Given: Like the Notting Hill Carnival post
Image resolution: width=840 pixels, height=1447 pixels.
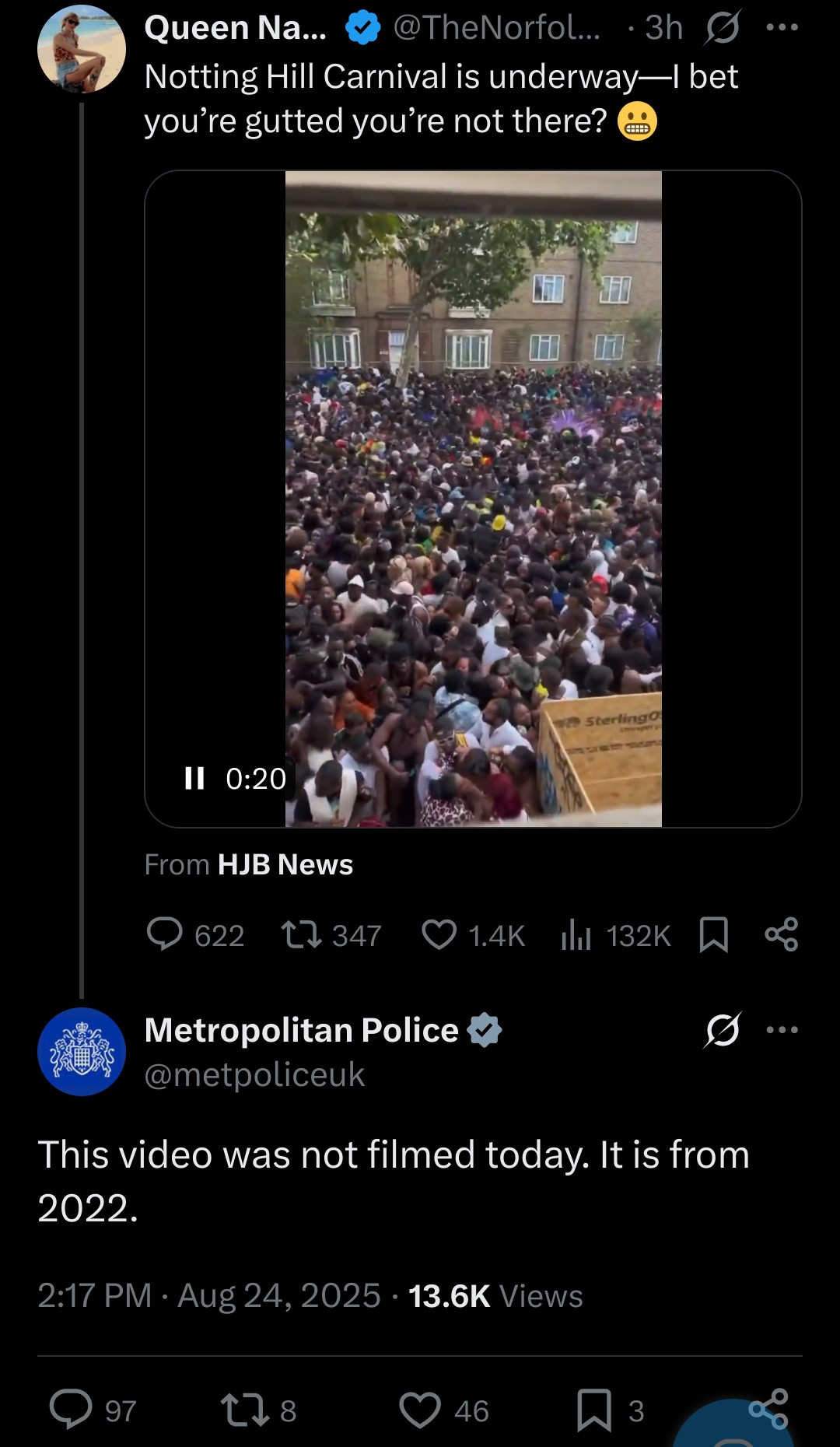Looking at the screenshot, I should pos(439,934).
